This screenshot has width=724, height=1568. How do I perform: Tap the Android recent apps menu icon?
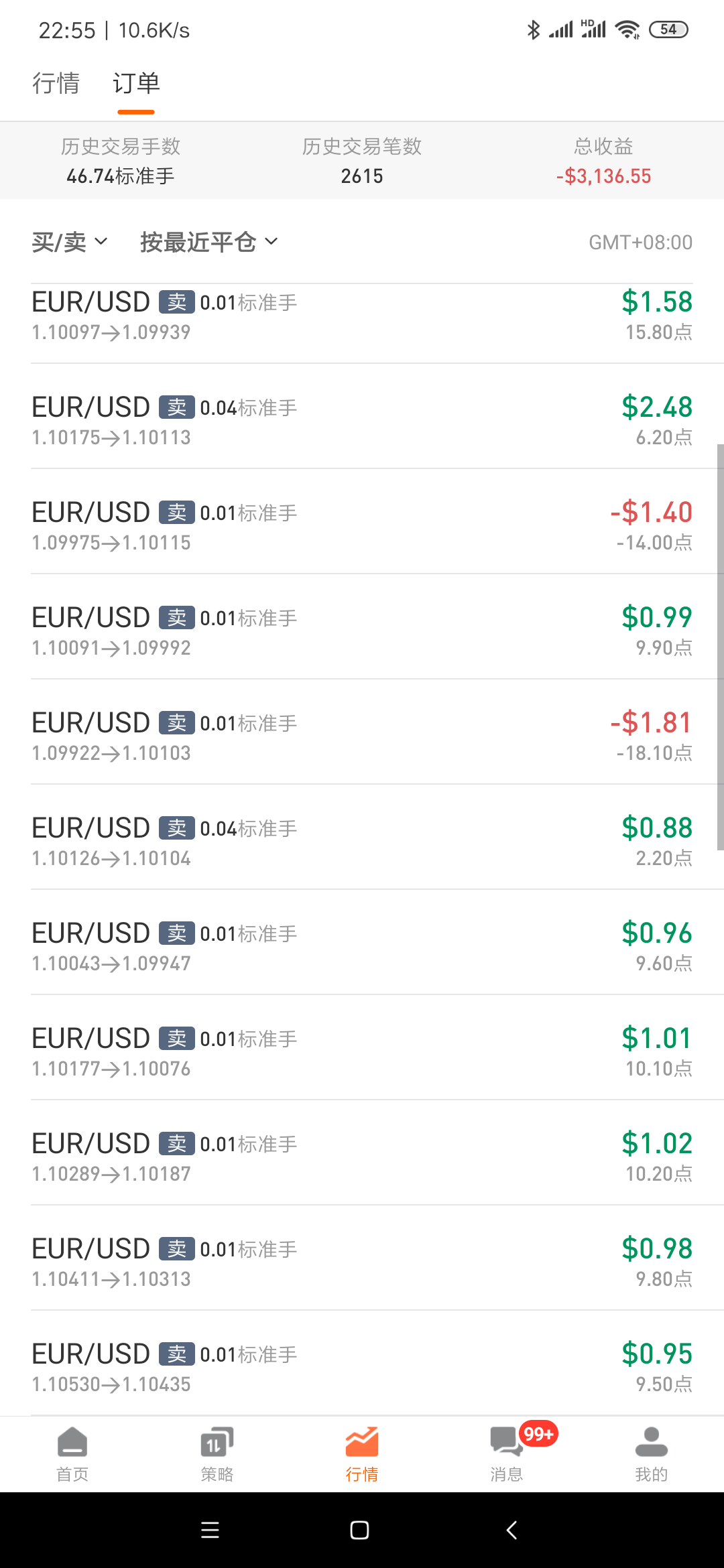pos(210,1530)
